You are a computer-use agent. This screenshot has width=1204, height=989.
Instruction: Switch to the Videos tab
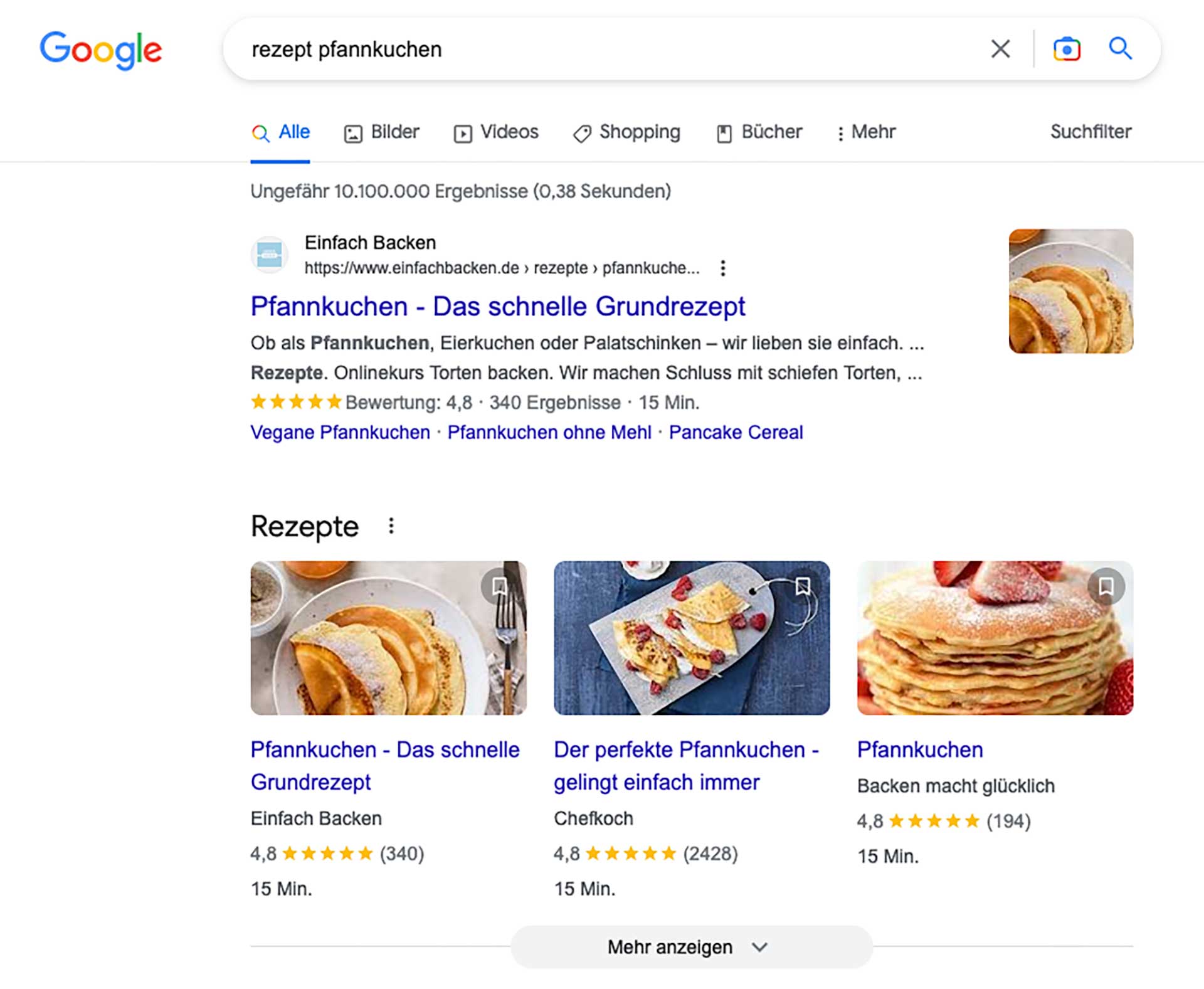coord(496,132)
